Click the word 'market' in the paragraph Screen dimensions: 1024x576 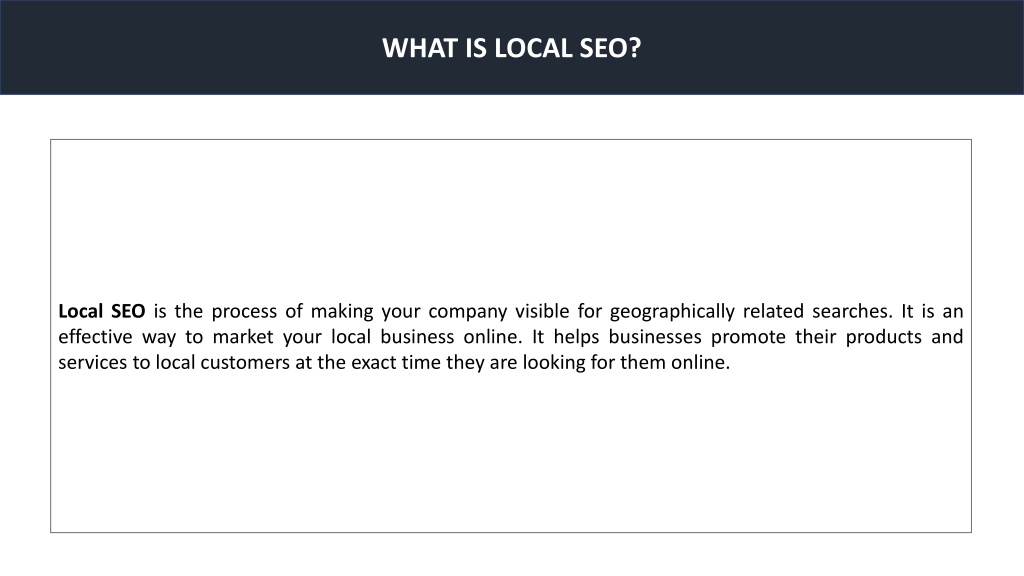tap(243, 336)
